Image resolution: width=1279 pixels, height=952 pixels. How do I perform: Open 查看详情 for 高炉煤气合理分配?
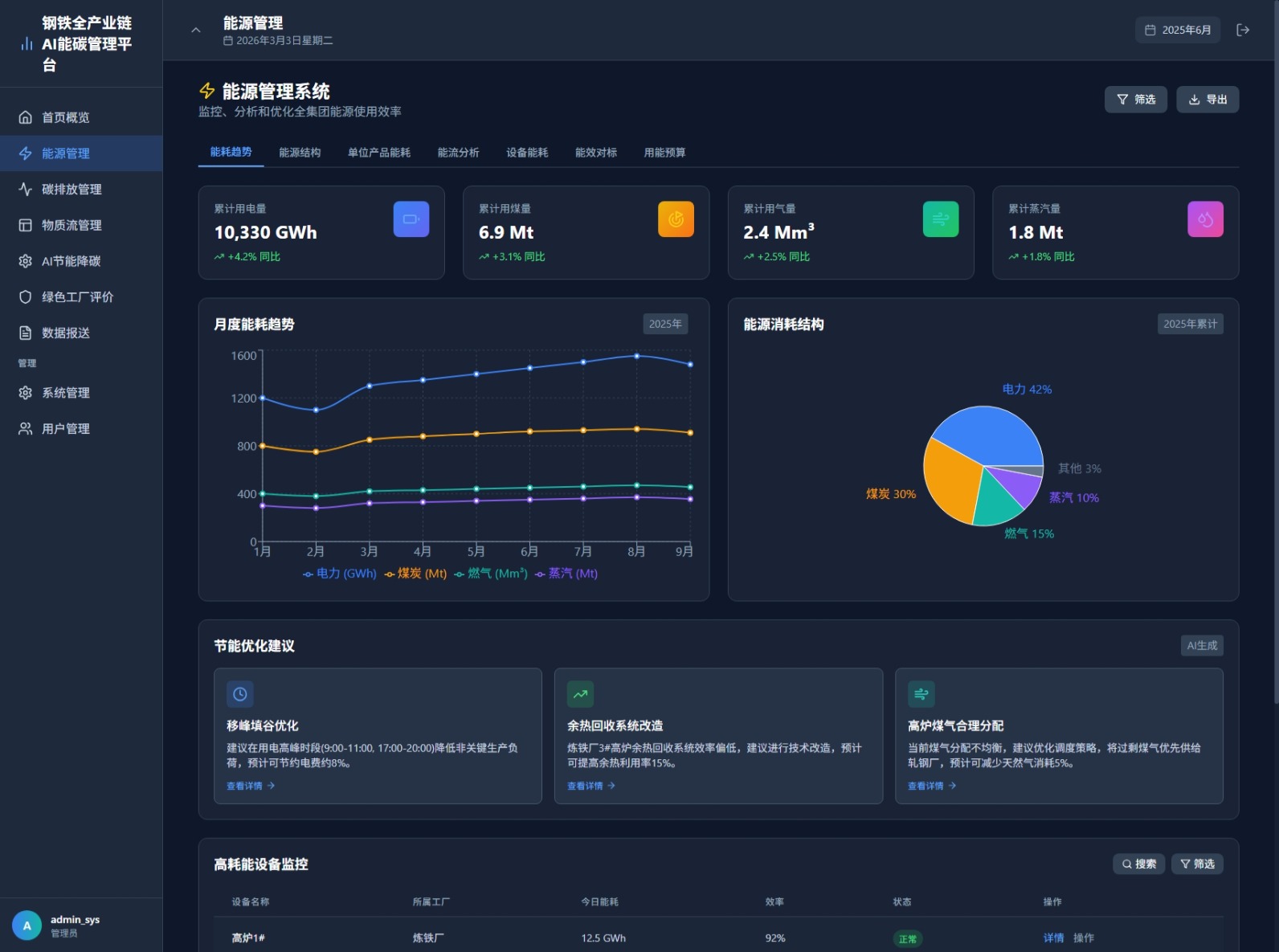[932, 786]
